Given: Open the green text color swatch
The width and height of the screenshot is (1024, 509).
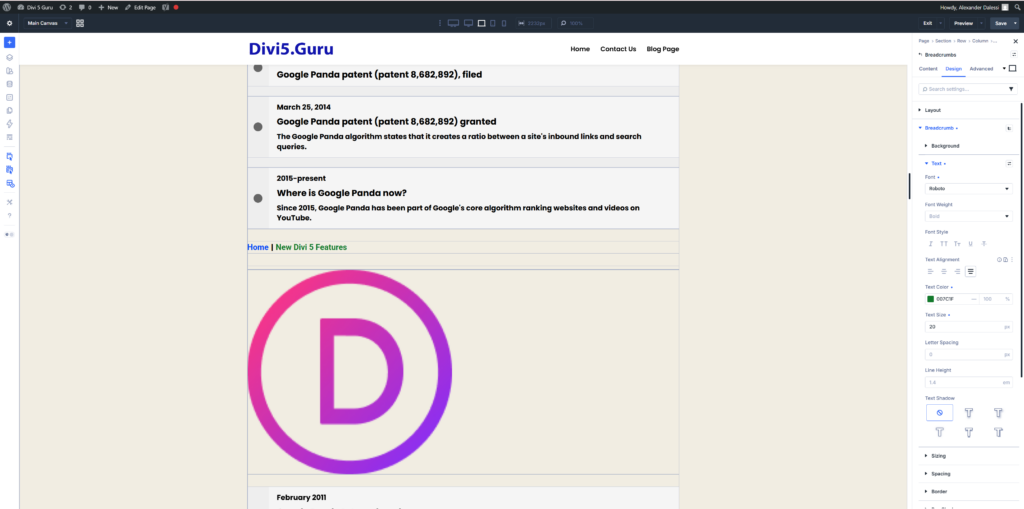Looking at the screenshot, I should click(x=931, y=299).
